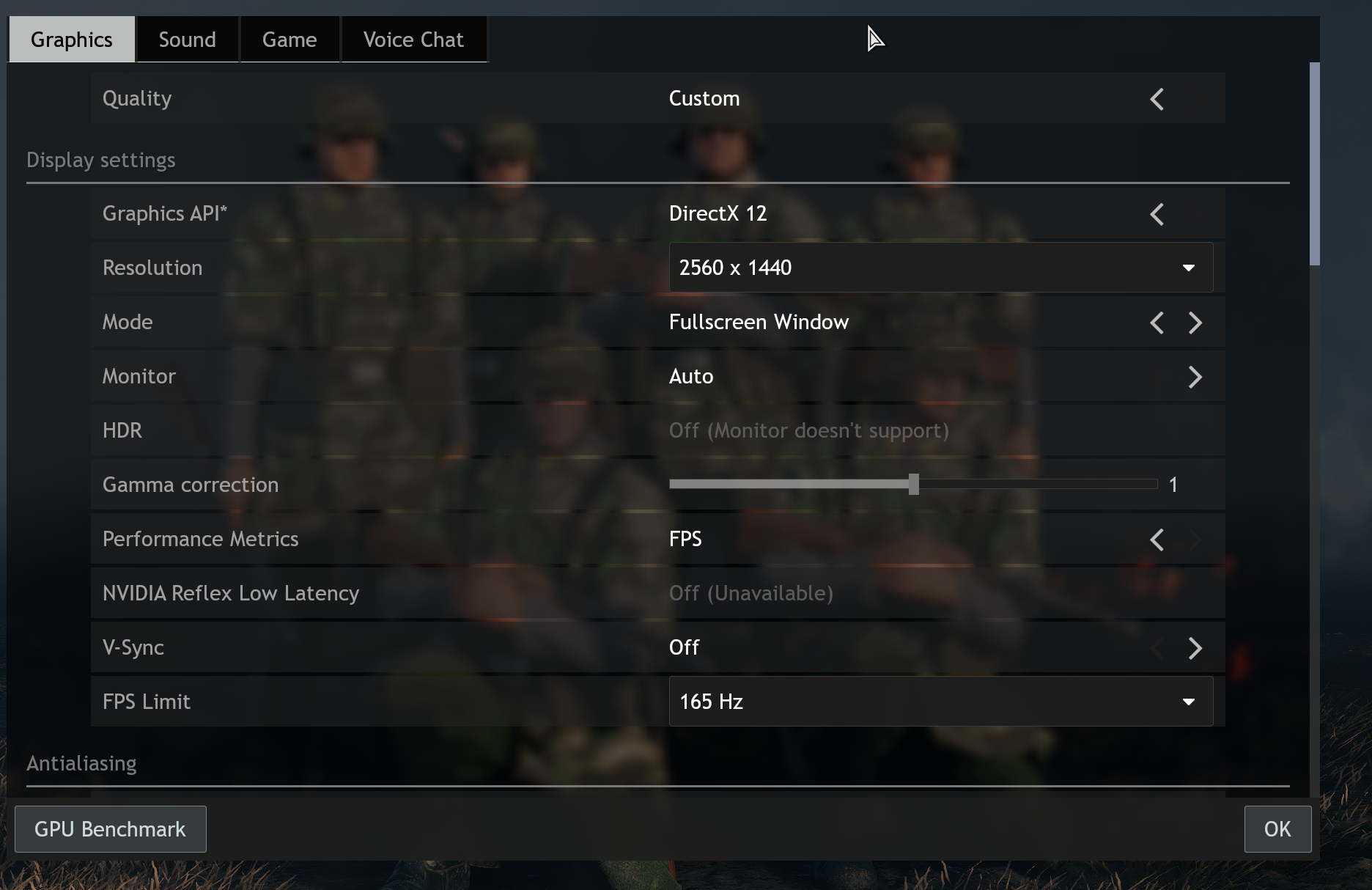Click the Gamma correction slider handle

click(913, 484)
